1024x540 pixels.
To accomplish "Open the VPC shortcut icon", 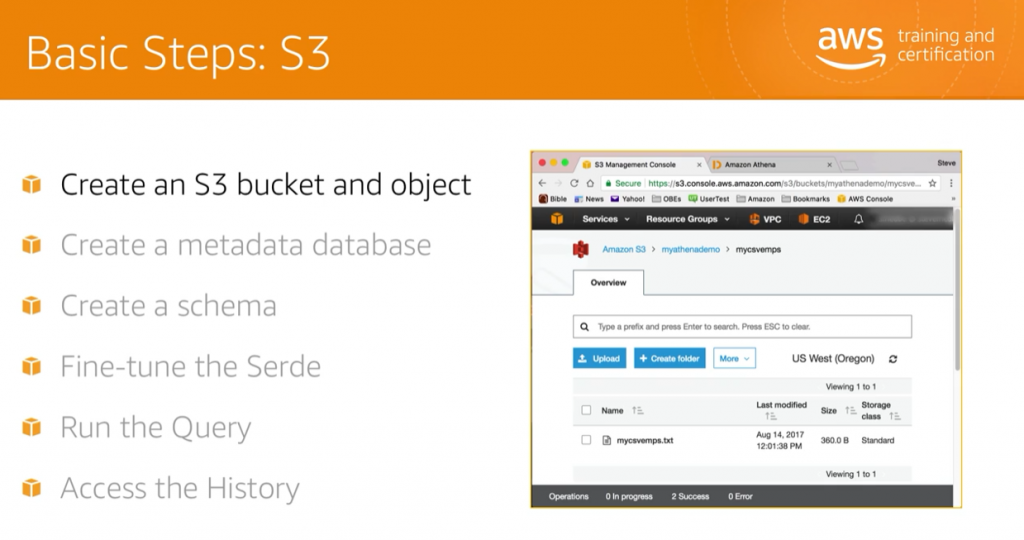I will (x=754, y=219).
